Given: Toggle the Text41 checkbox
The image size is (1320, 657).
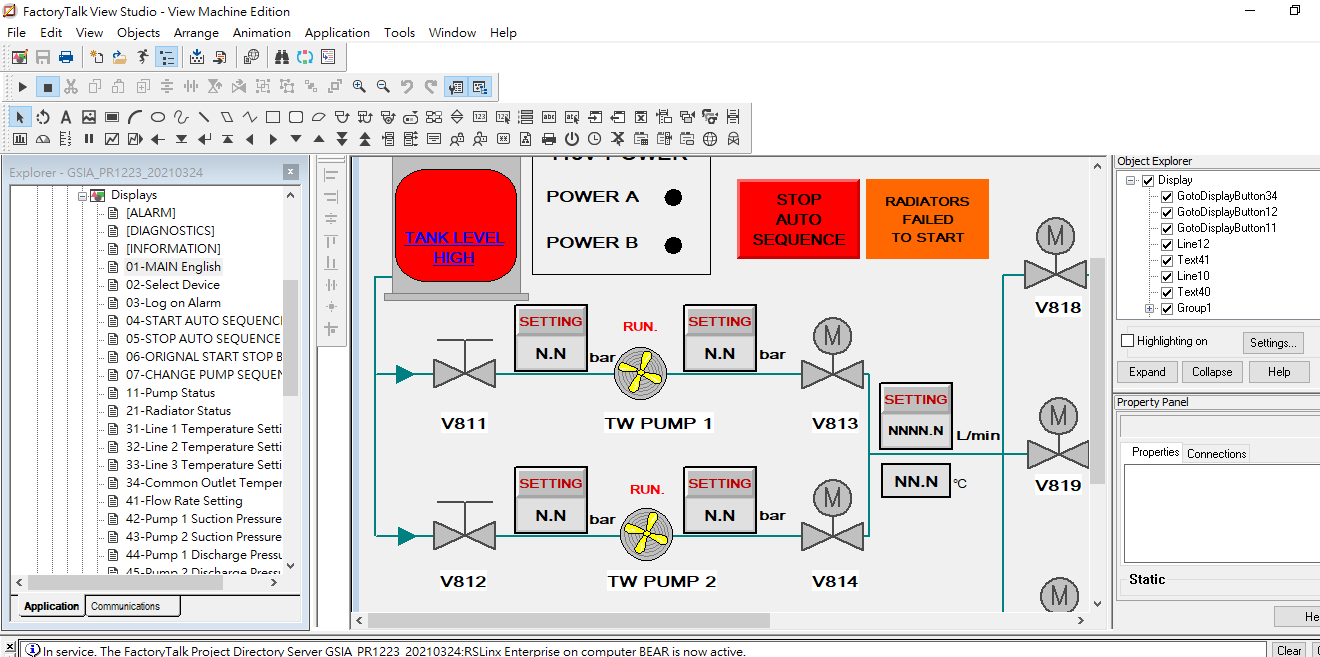Looking at the screenshot, I should point(1166,260).
